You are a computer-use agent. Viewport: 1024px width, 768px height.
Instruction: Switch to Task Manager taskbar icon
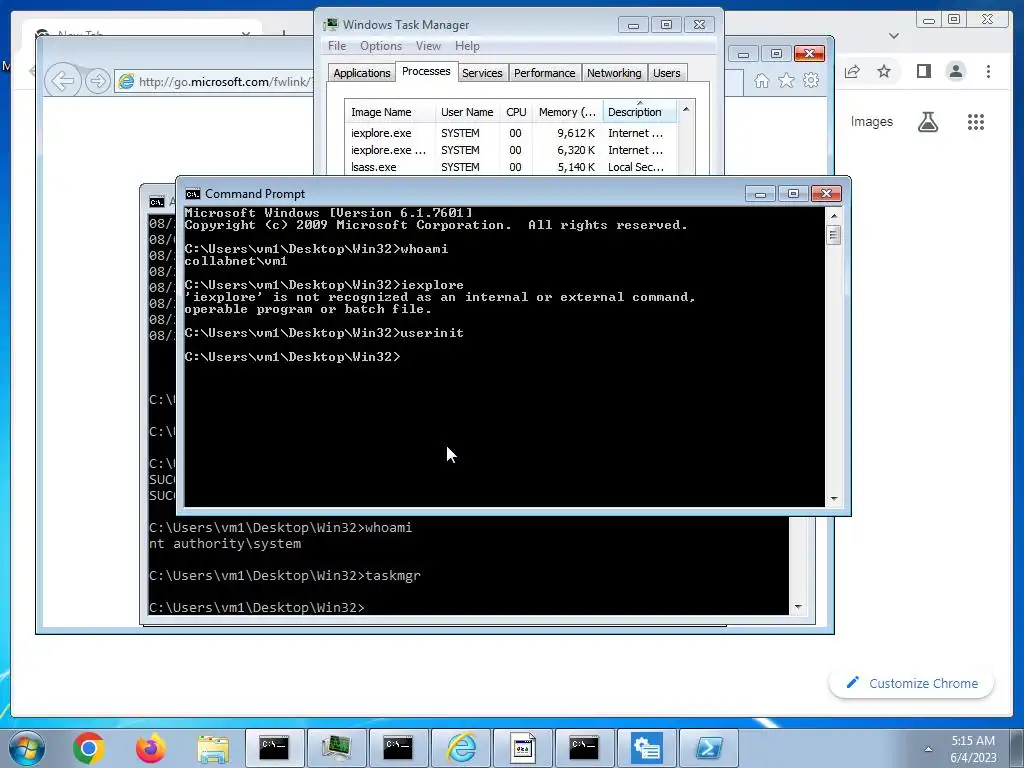pyautogui.click(x=336, y=748)
